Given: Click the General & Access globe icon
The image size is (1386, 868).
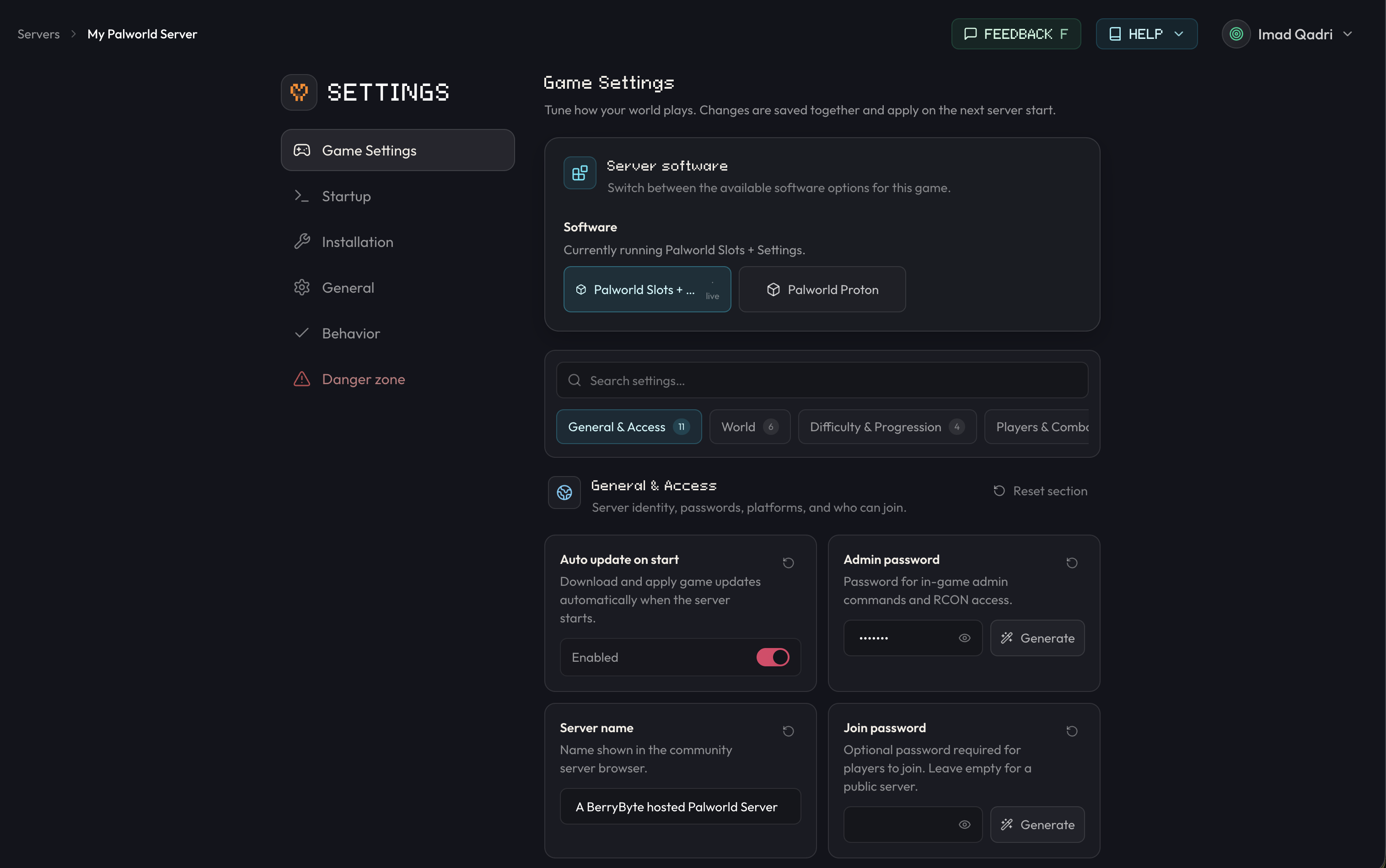Looking at the screenshot, I should [x=564, y=492].
